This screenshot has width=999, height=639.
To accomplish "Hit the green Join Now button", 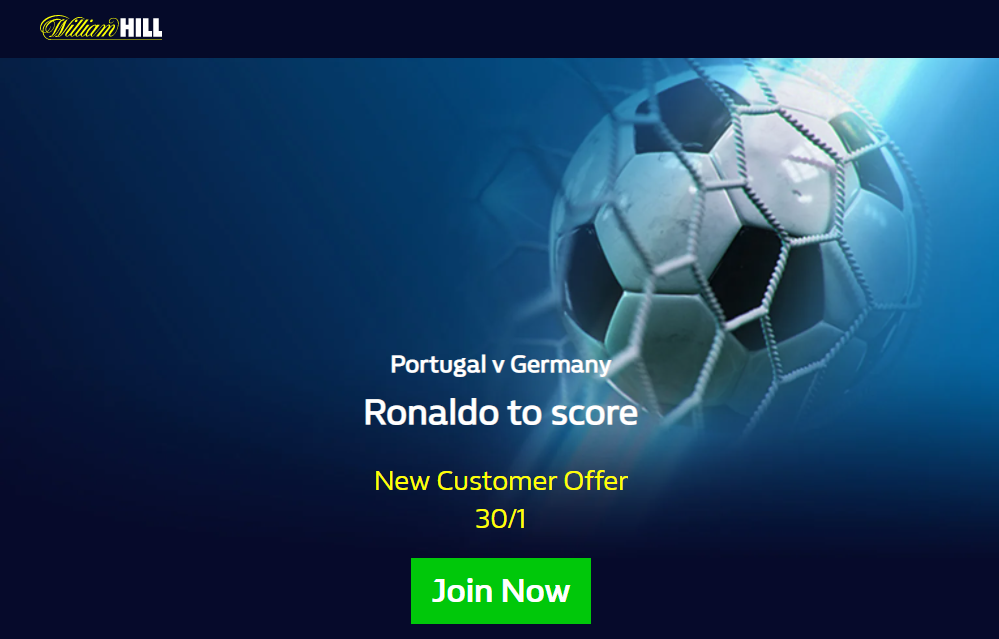I will click(x=501, y=591).
